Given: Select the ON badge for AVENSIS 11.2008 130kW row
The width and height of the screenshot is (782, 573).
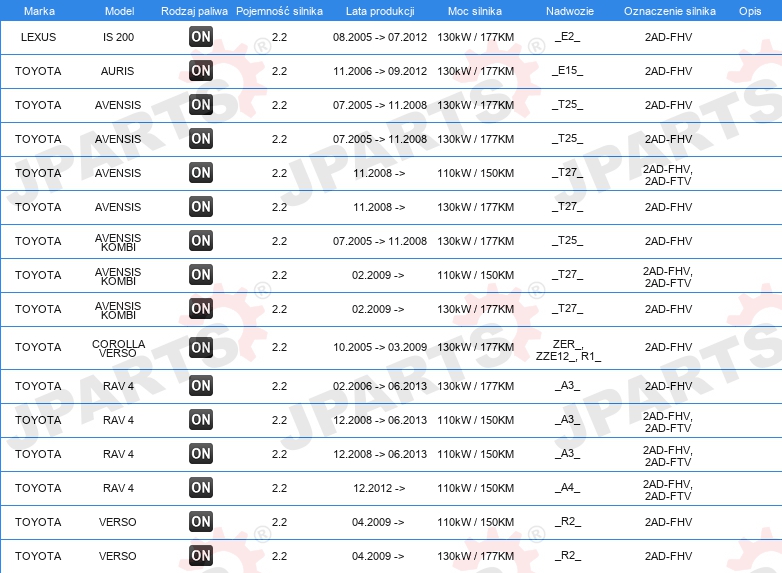Looking at the screenshot, I should (x=201, y=206).
